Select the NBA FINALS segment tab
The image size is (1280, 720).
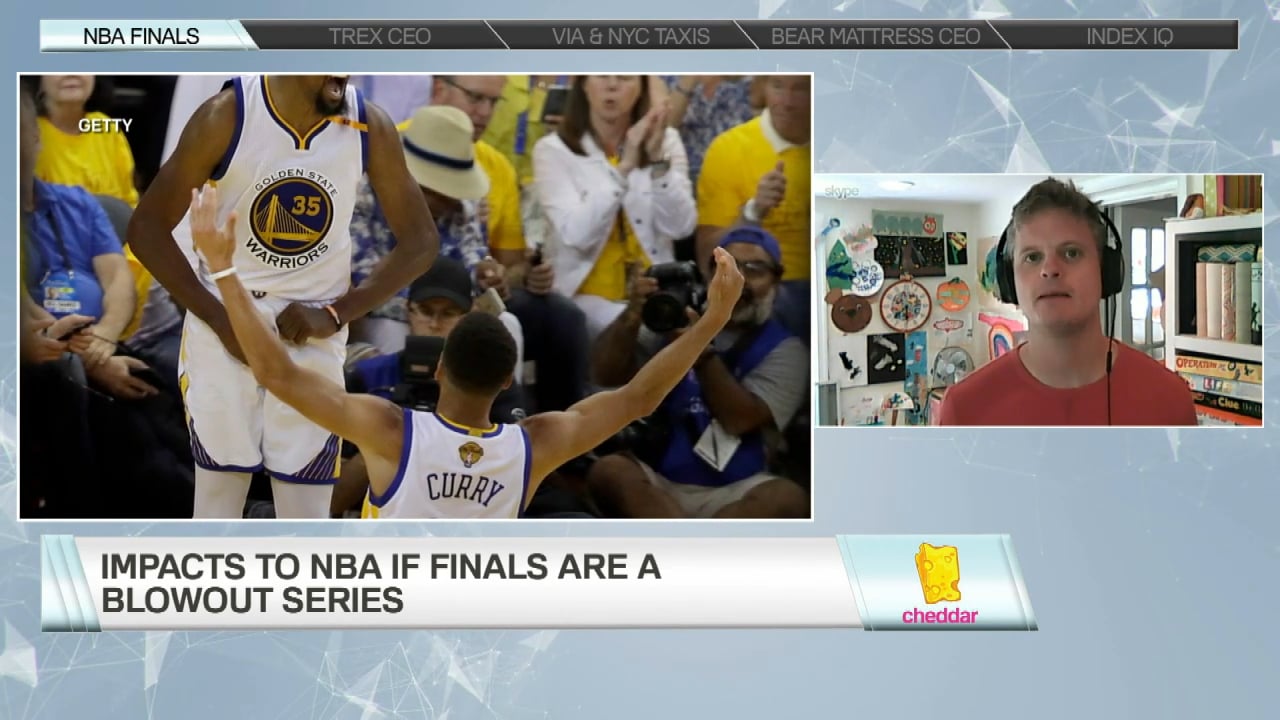(141, 36)
